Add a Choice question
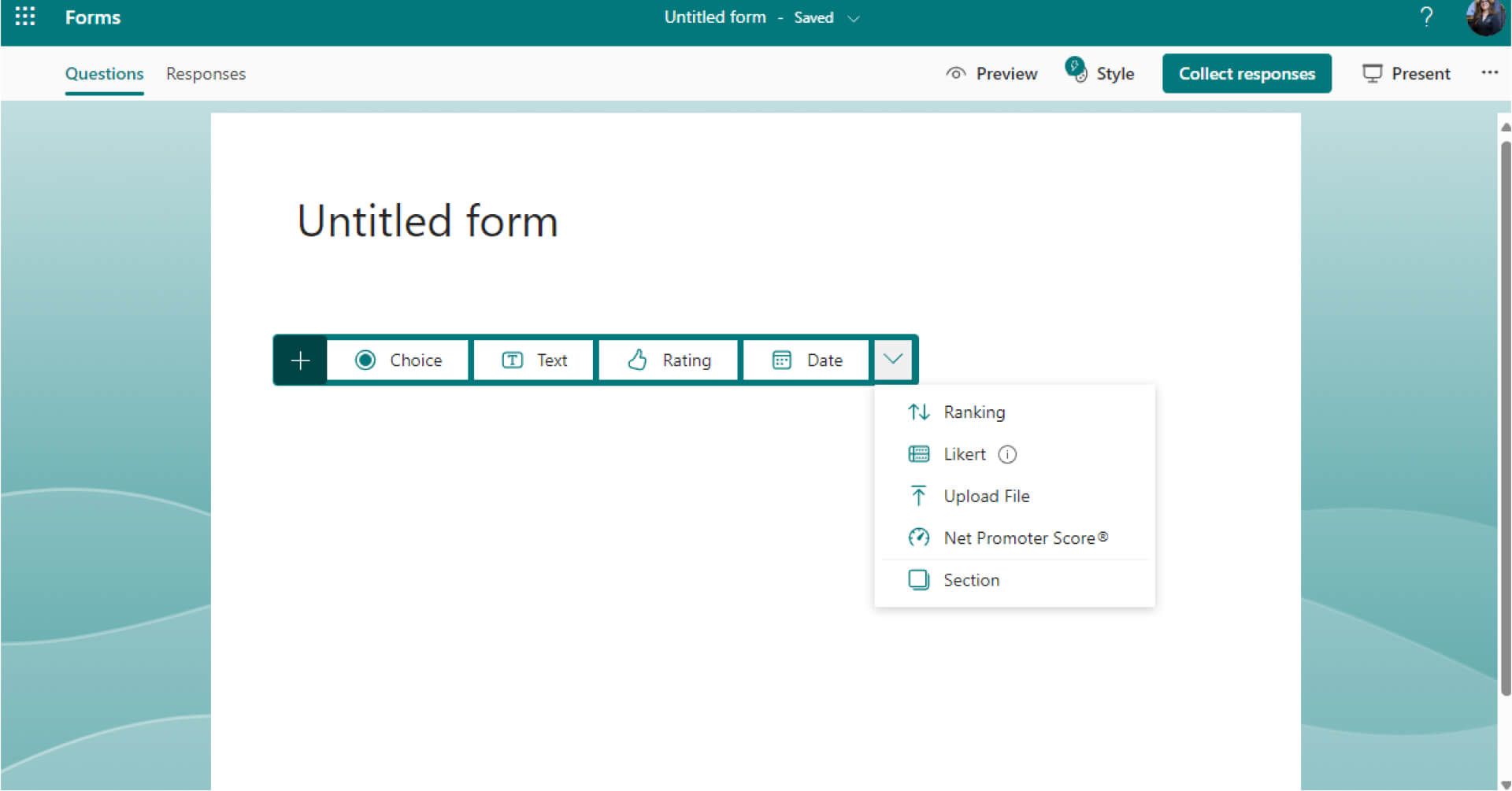Image resolution: width=1512 pixels, height=791 pixels. (x=398, y=360)
